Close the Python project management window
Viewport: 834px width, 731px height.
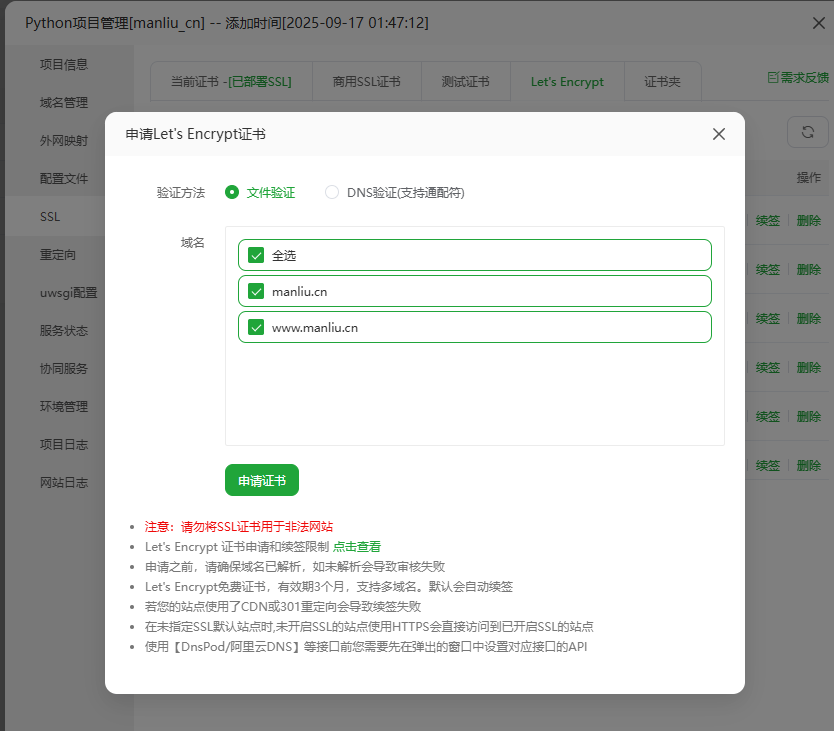(819, 23)
